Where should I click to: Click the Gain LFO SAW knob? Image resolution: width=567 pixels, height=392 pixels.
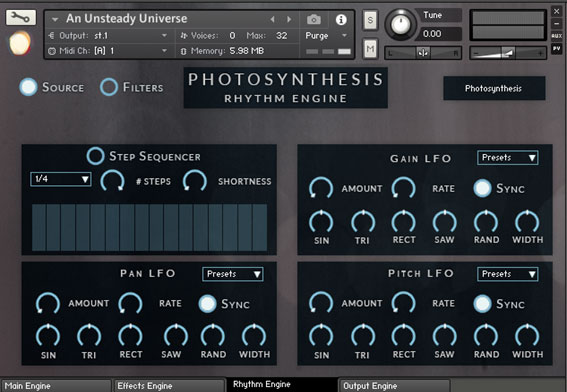pos(445,221)
